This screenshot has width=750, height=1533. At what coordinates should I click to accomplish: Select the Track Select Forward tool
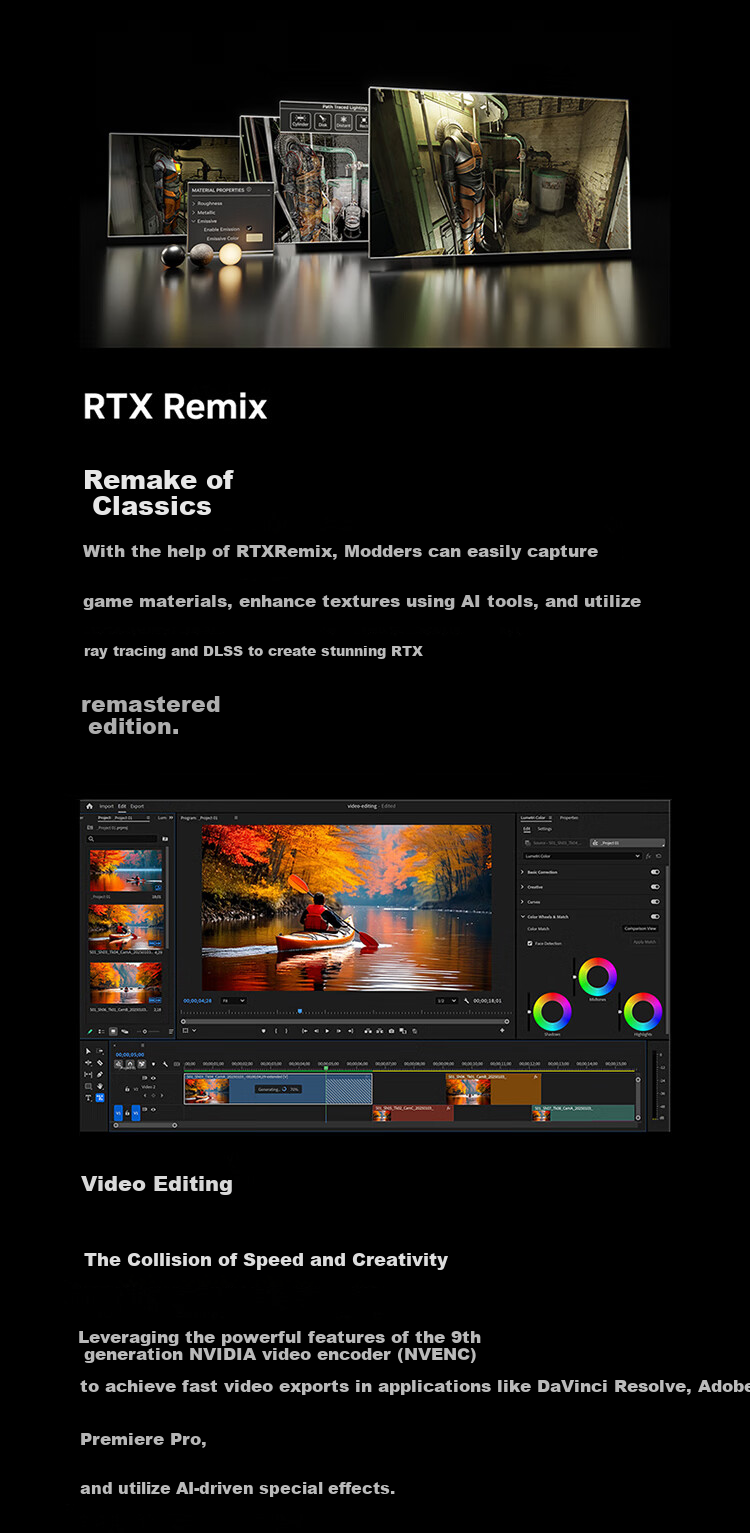[100, 1051]
